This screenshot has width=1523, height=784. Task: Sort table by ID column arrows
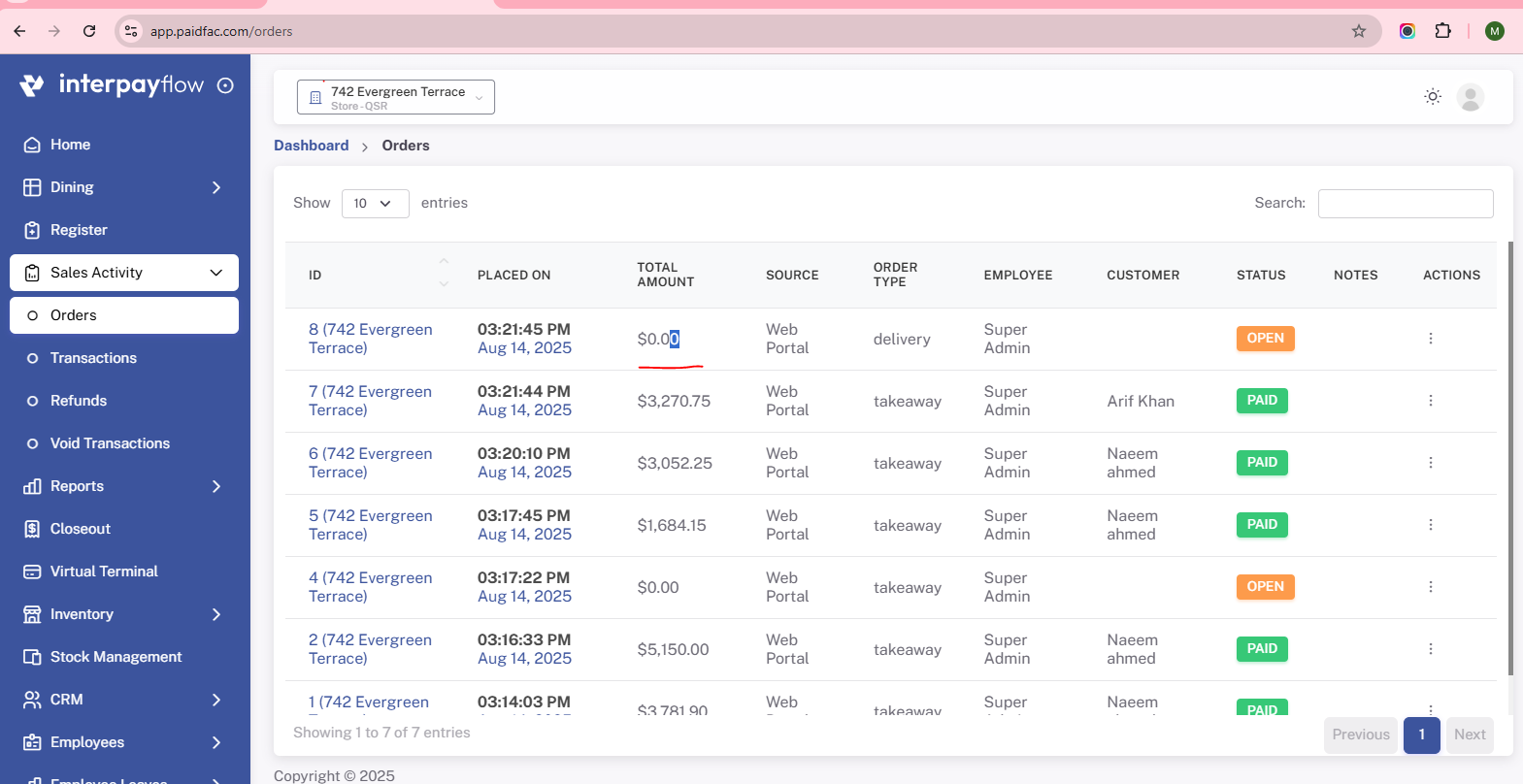point(444,274)
